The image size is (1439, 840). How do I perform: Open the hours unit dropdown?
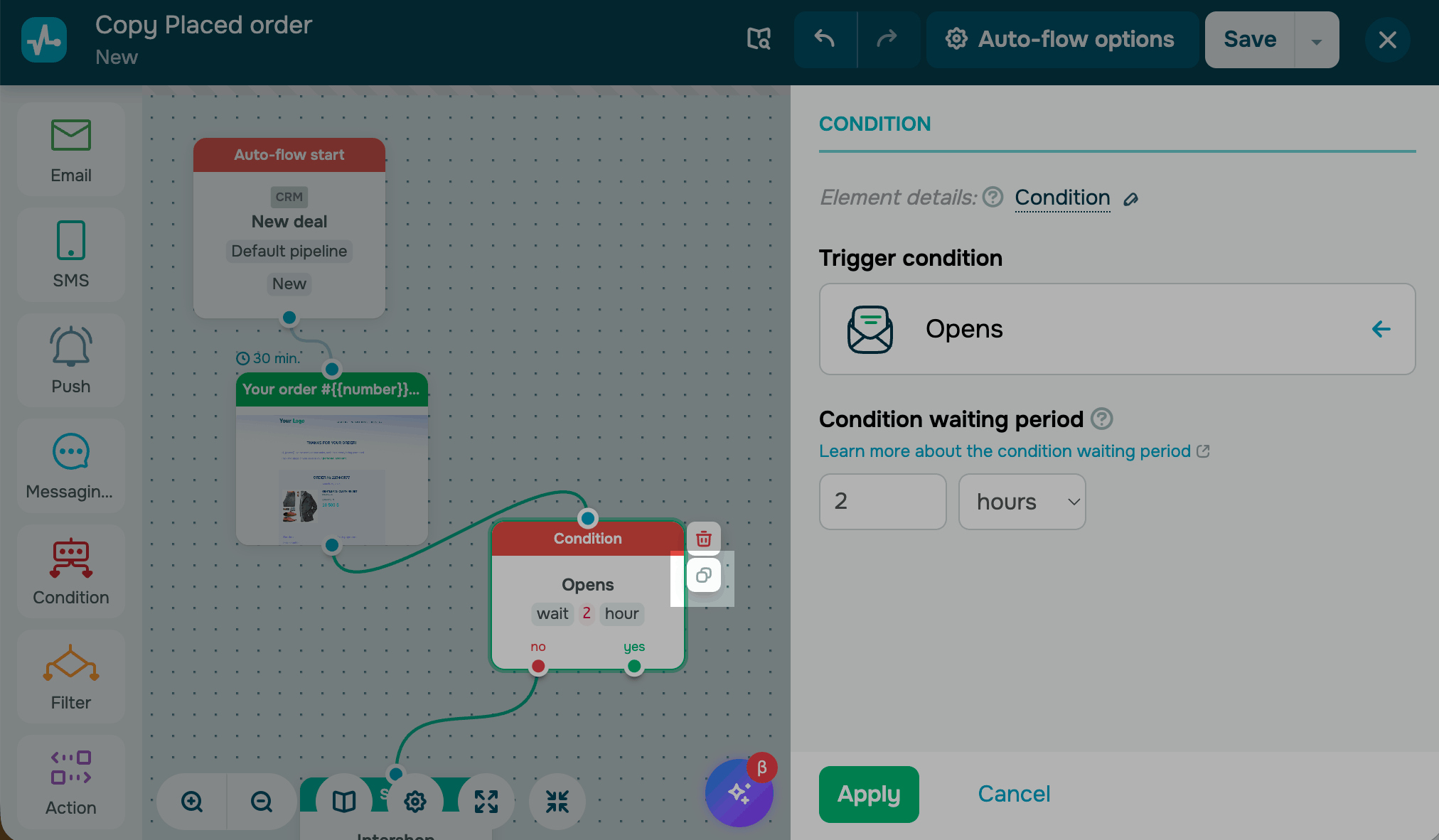[x=1022, y=502]
